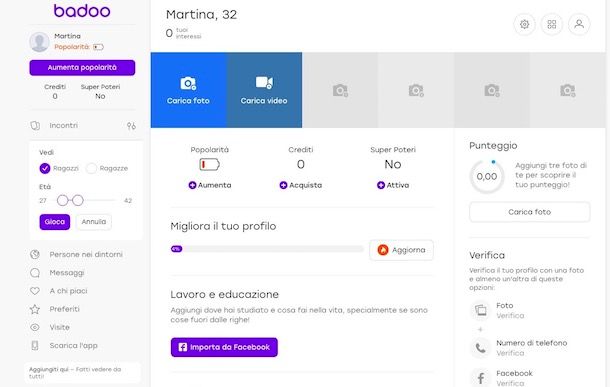Screen dimensions: 610x387
Task: Open Visite in the sidebar
Action: pos(60,327)
